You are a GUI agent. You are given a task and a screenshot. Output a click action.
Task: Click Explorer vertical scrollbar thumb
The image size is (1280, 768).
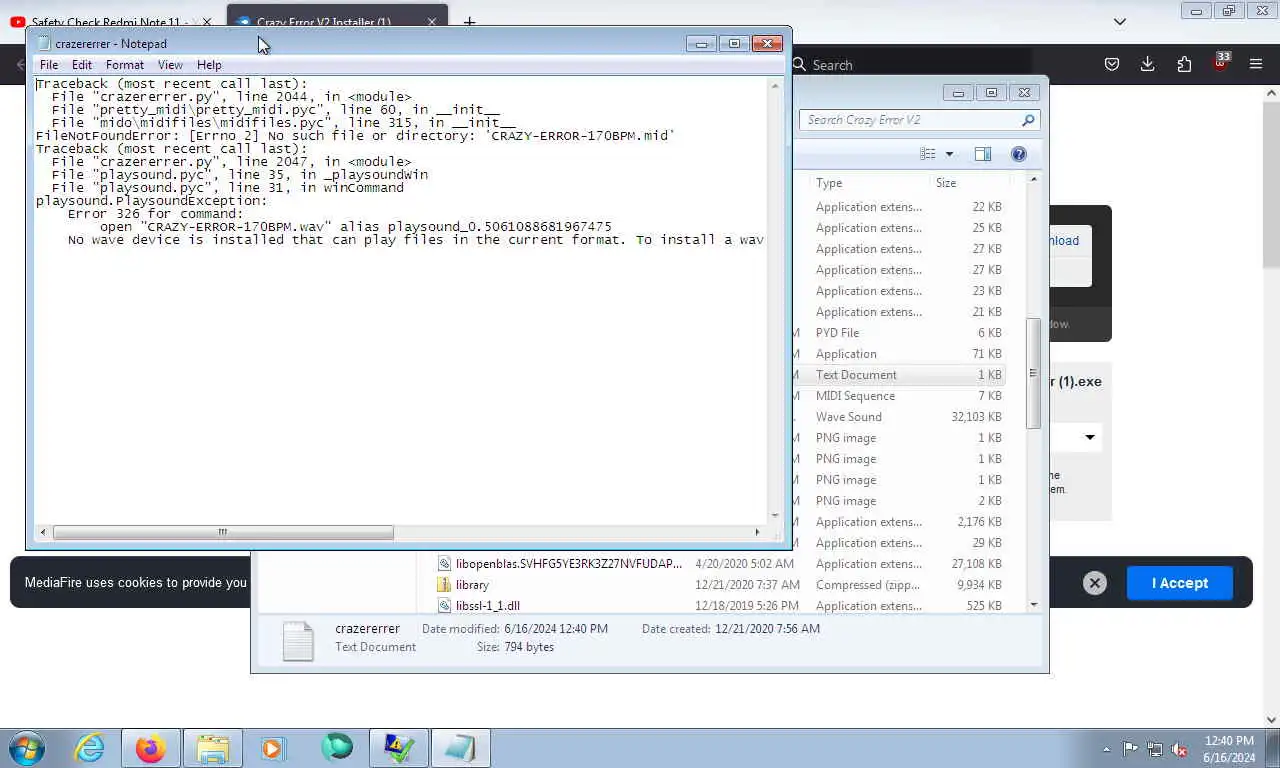(x=1033, y=373)
